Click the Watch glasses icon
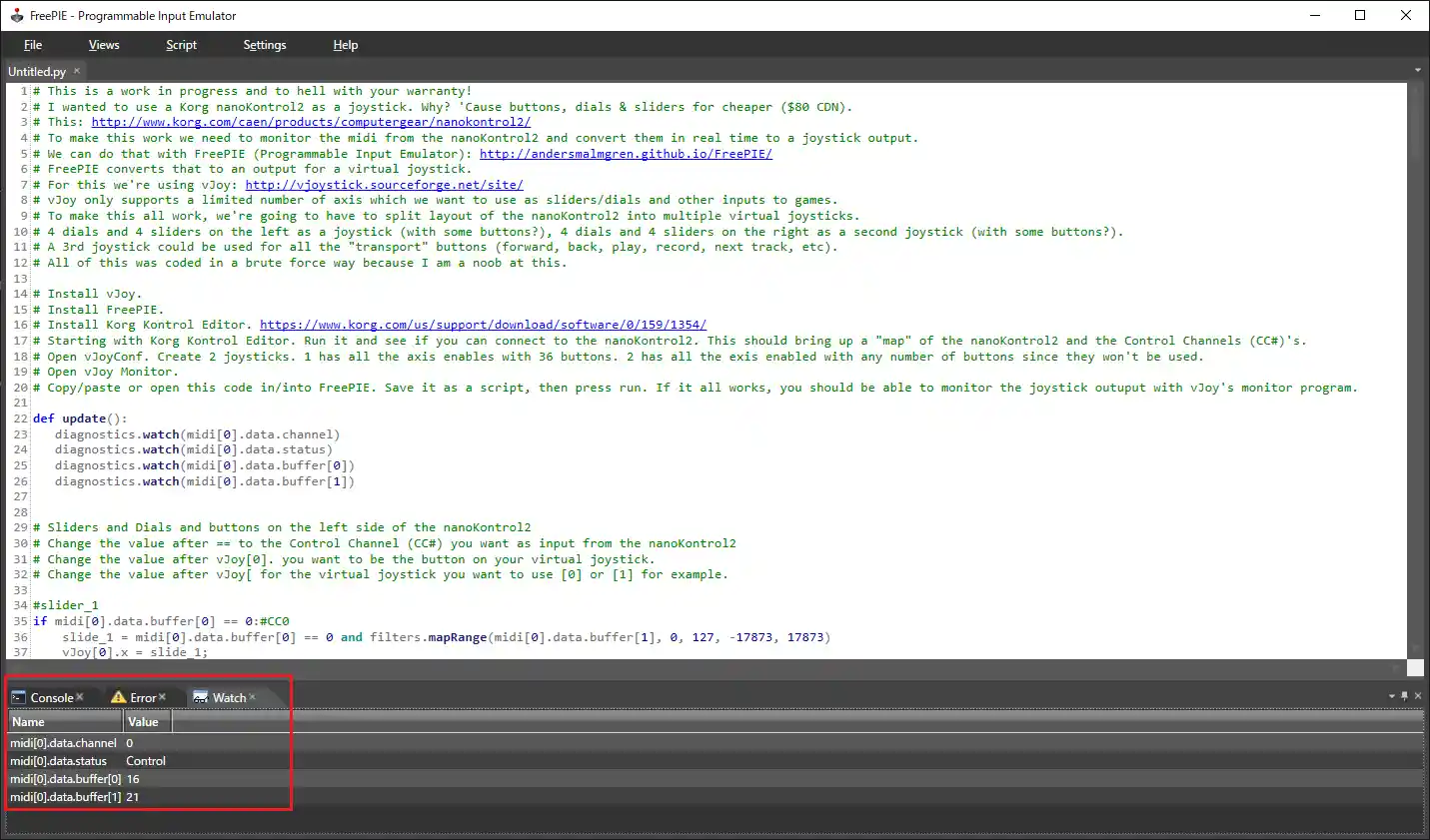Screen dimensions: 1430x840 coord(200,697)
